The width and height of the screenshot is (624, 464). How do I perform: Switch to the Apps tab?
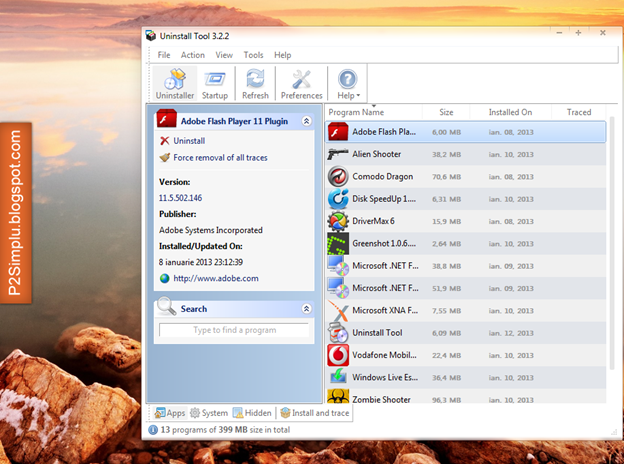point(170,413)
